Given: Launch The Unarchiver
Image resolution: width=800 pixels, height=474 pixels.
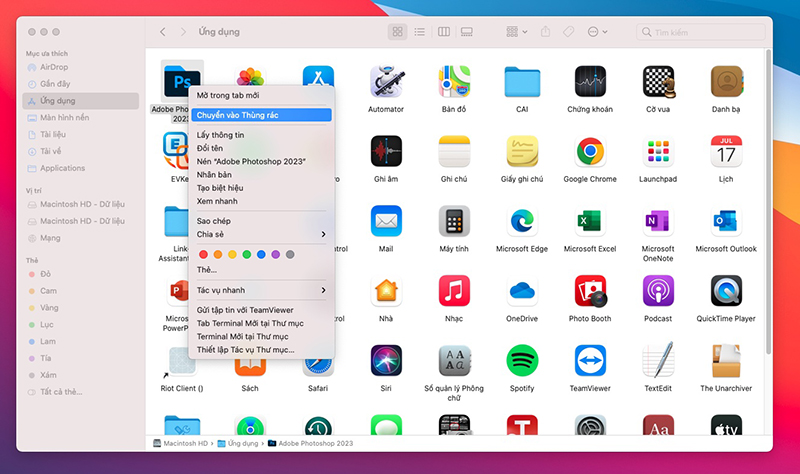Looking at the screenshot, I should tap(727, 361).
